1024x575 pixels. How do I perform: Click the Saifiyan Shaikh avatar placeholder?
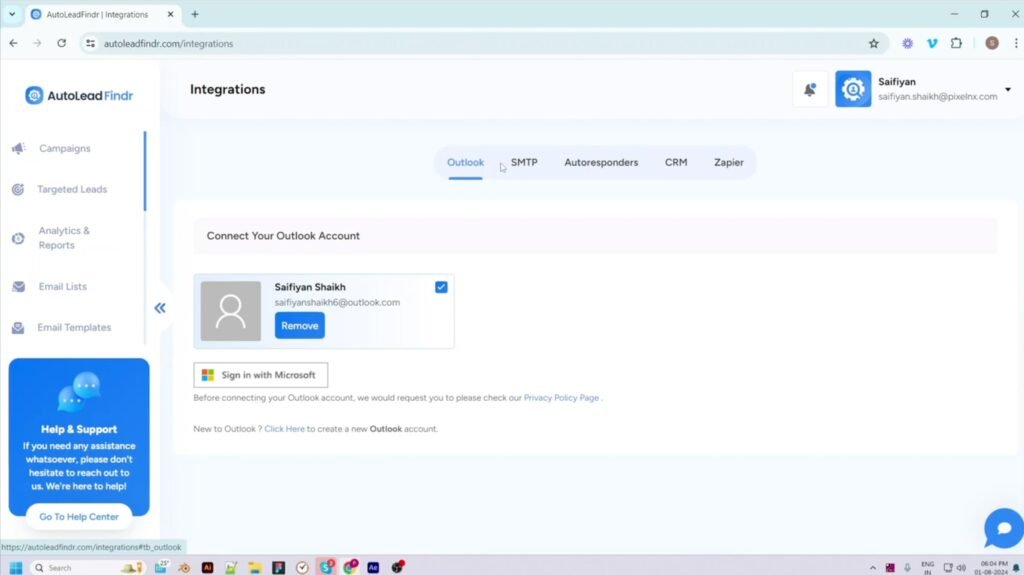point(231,311)
